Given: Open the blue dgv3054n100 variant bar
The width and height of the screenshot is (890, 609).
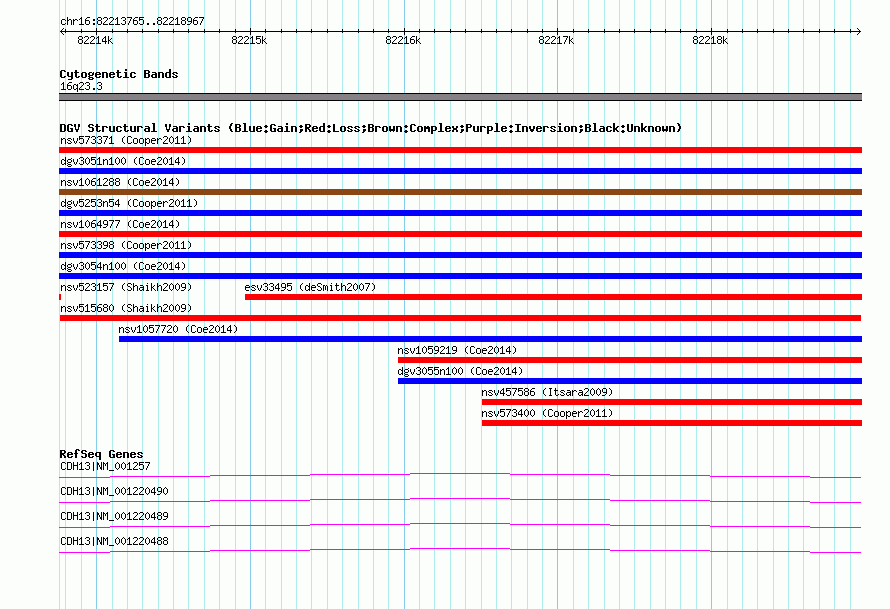Looking at the screenshot, I should [460, 276].
